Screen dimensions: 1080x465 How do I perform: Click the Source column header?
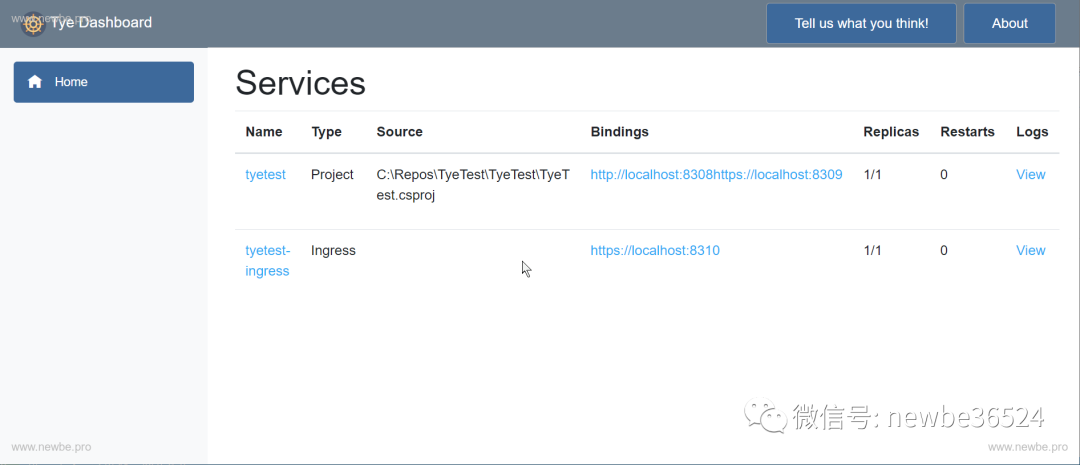pos(399,132)
